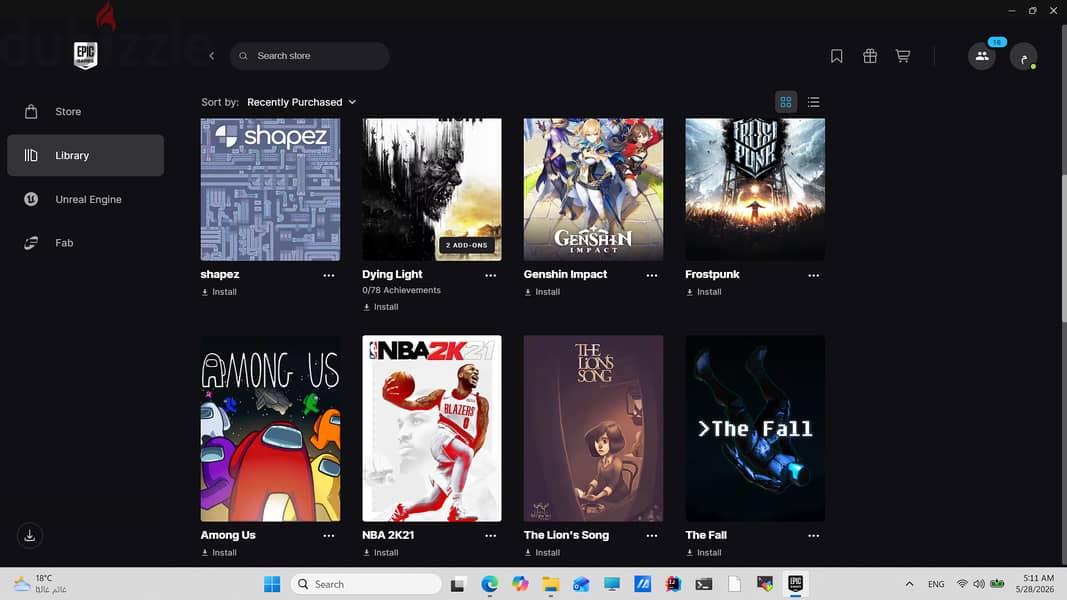This screenshot has height=600, width=1067.
Task: Open Copilot from the taskbar
Action: (x=521, y=584)
